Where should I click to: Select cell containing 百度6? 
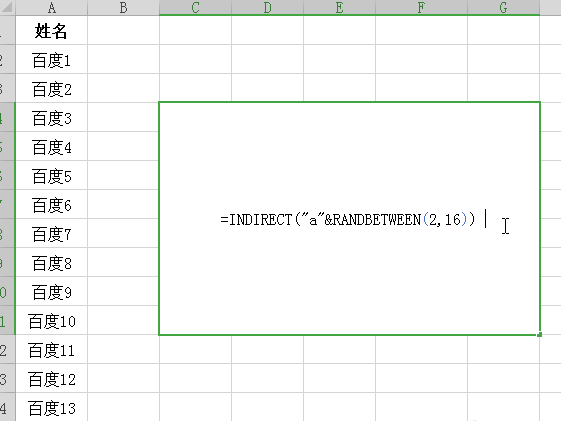point(52,204)
